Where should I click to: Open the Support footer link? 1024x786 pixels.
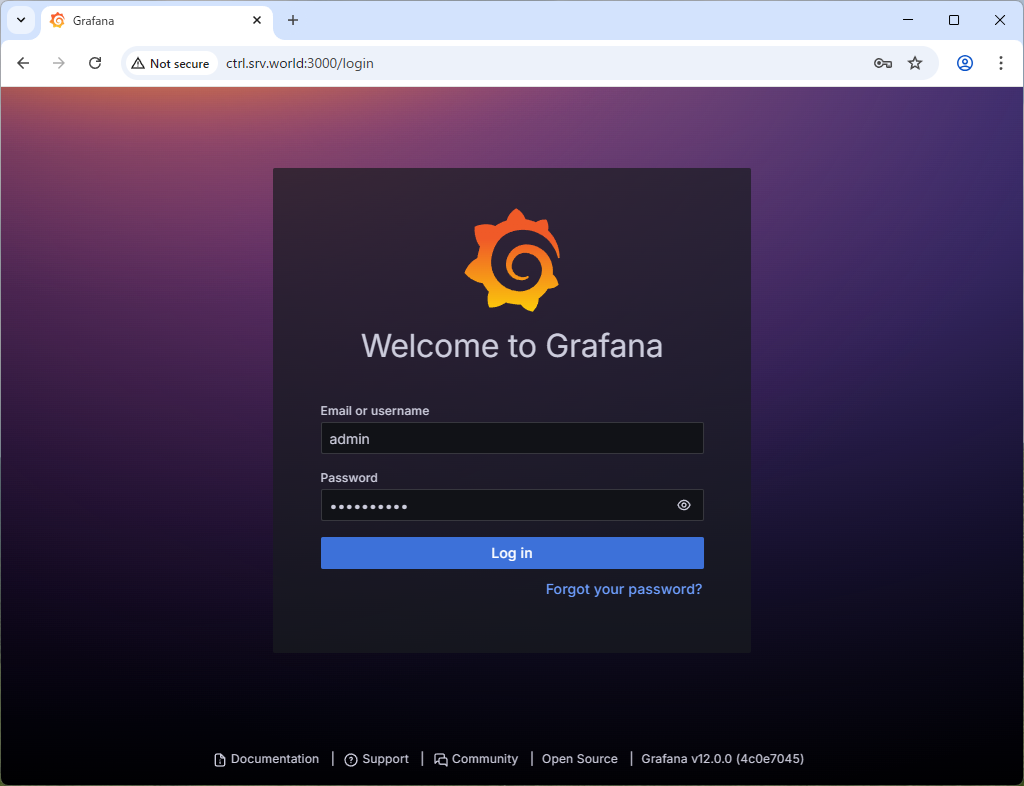point(377,759)
